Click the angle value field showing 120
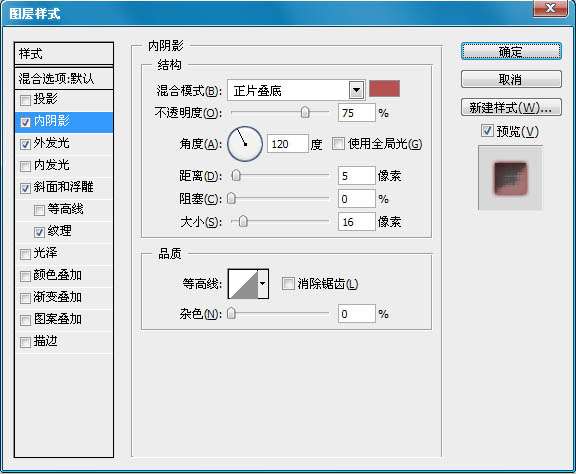This screenshot has width=576, height=474. coord(287,144)
